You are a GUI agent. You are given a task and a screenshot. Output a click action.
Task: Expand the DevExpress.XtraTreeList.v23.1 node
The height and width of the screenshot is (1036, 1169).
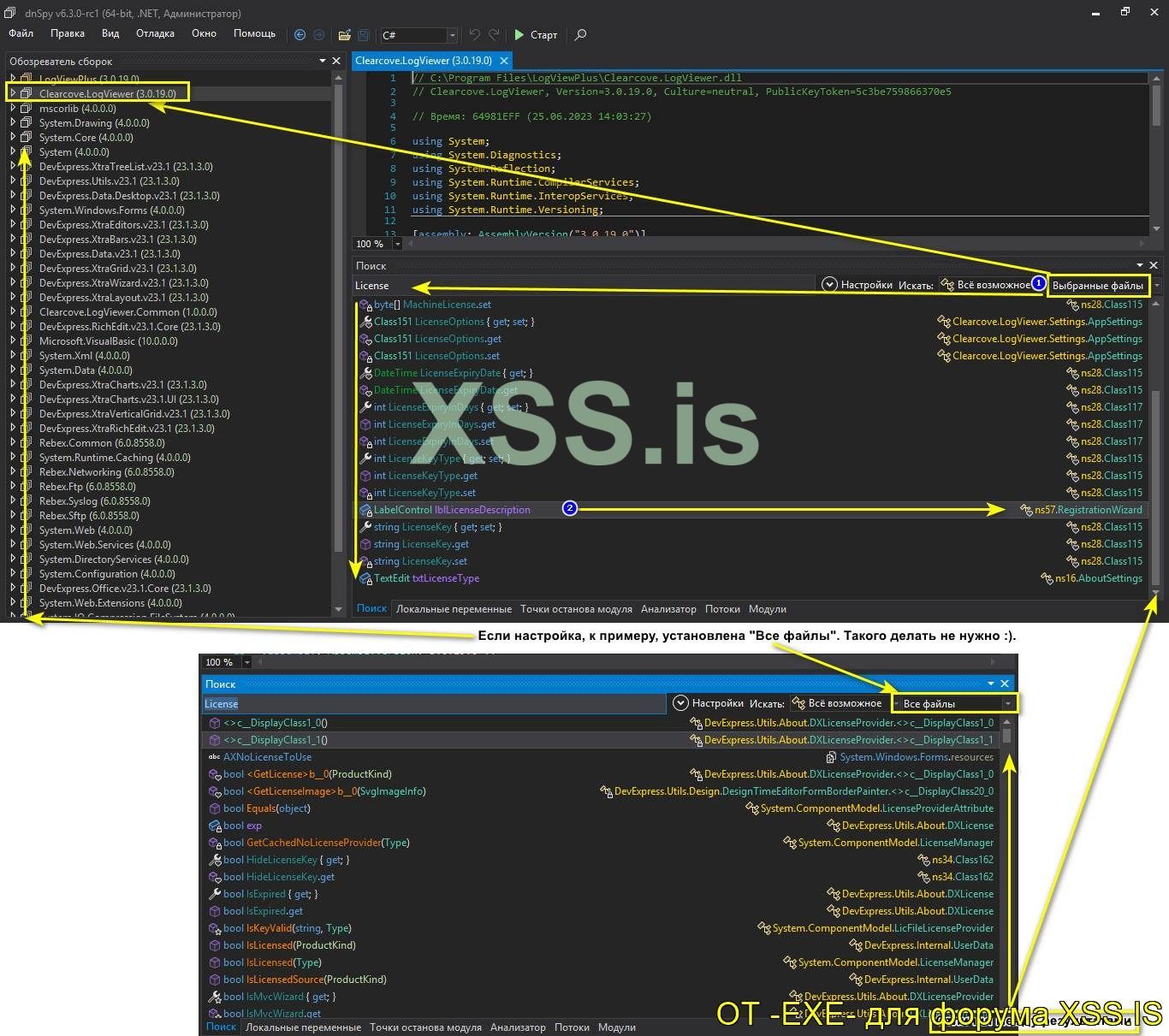(x=13, y=167)
